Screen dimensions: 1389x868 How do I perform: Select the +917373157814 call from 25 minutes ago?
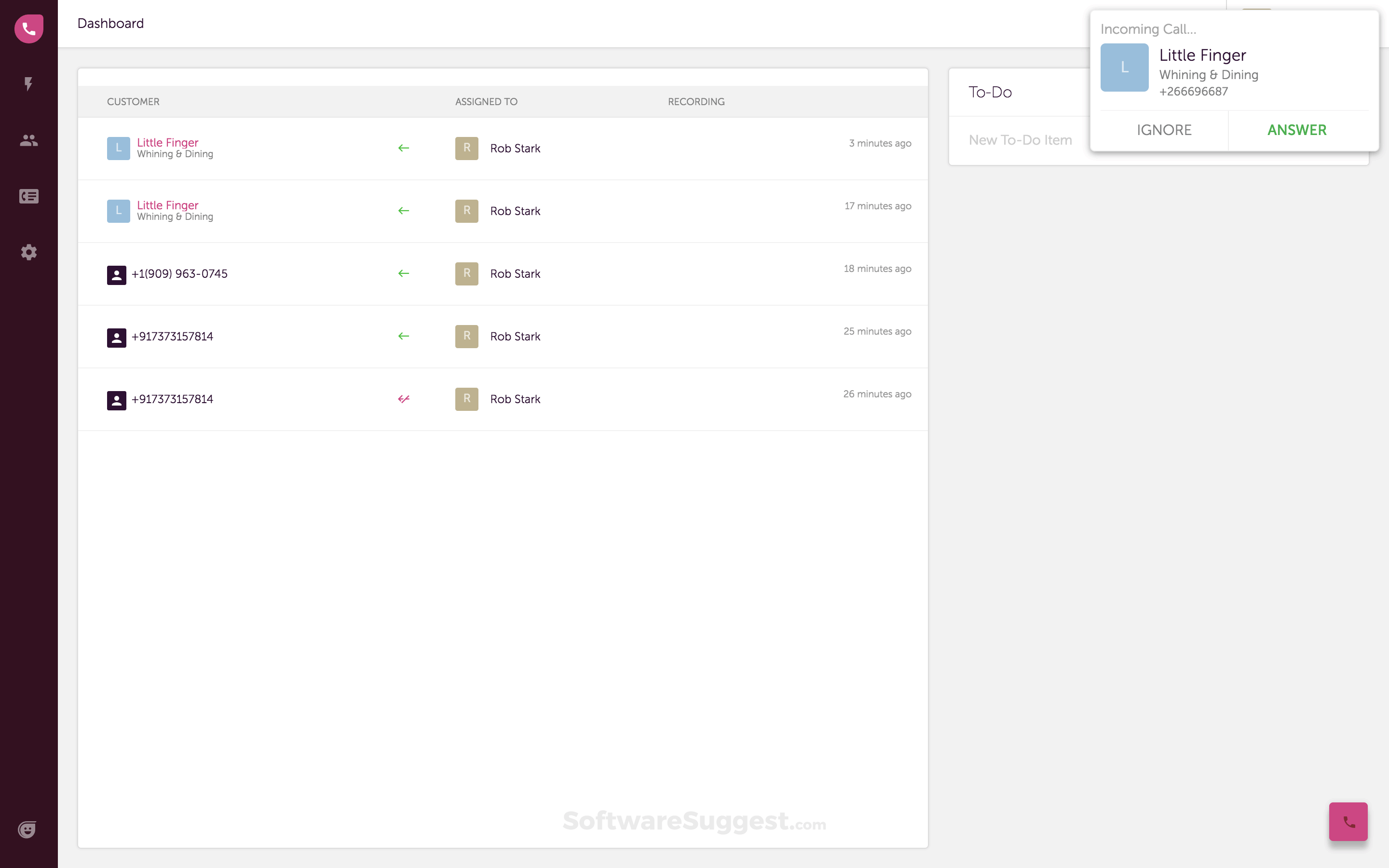[172, 337]
